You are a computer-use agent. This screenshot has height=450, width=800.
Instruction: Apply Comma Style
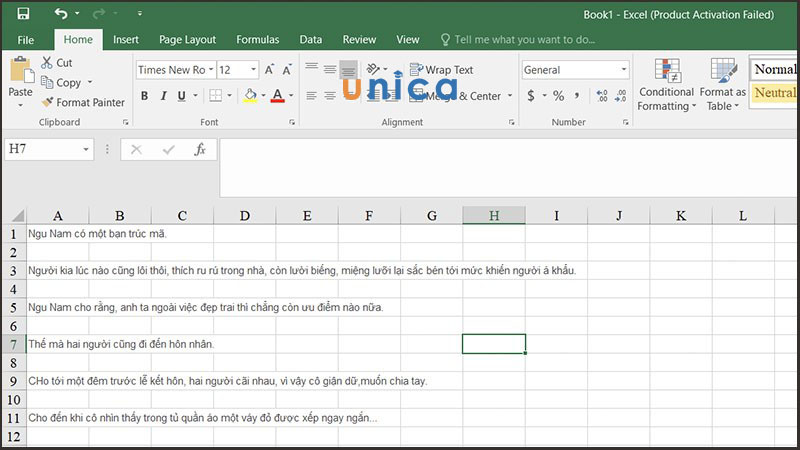(577, 96)
